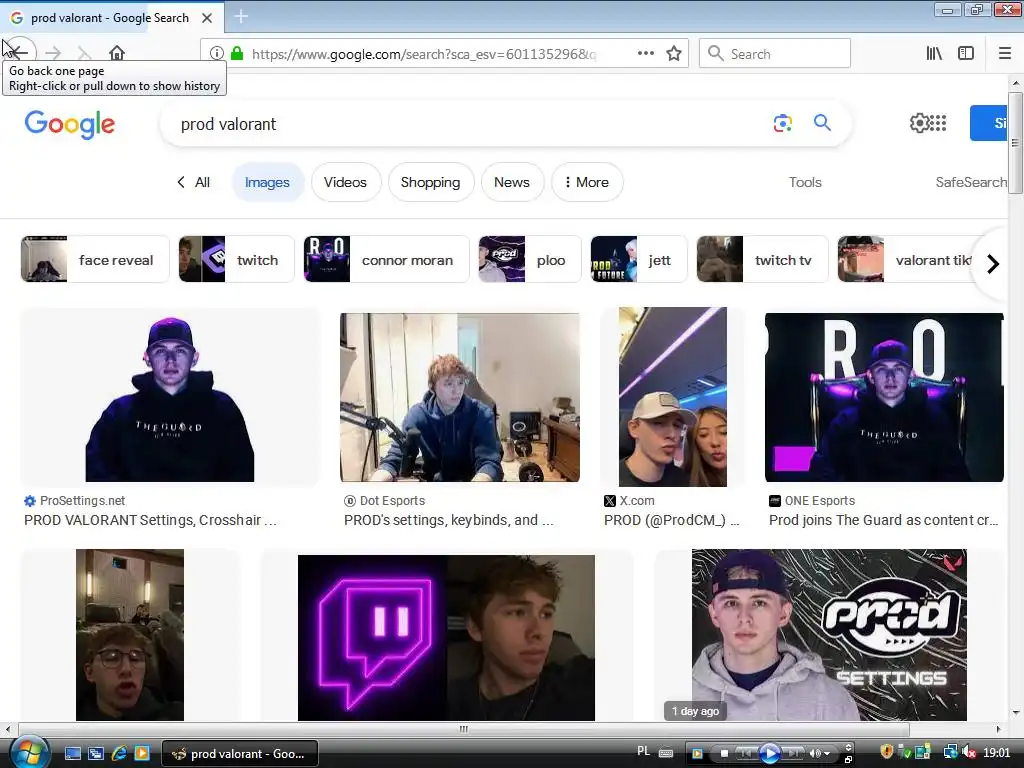Open page actions three-dots menu in address bar
The height and width of the screenshot is (768, 1024).
pyautogui.click(x=645, y=54)
